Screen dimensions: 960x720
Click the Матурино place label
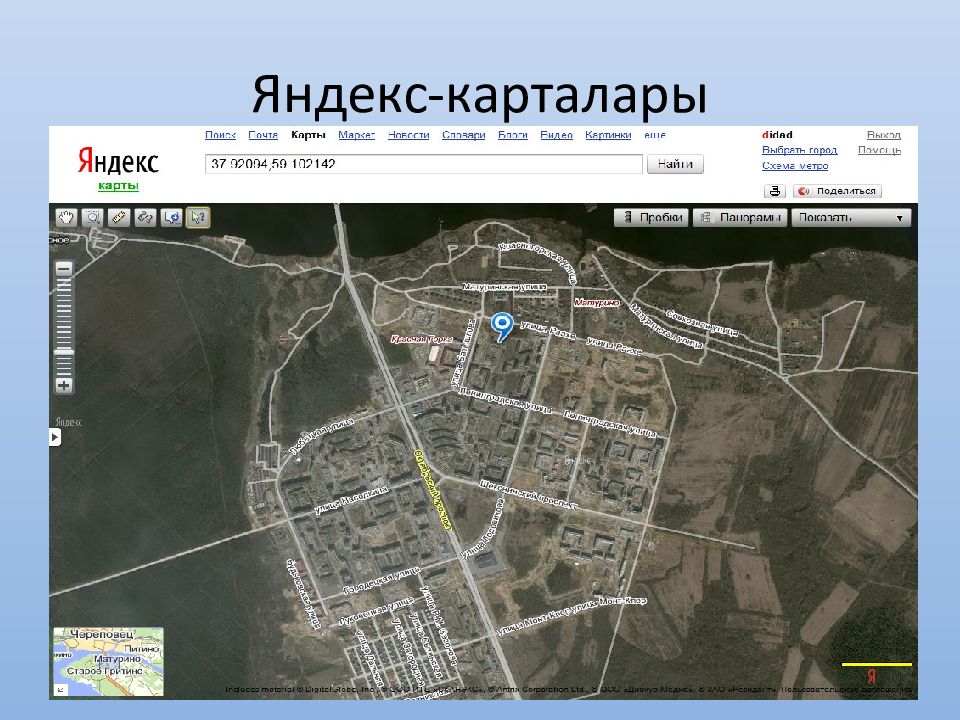pyautogui.click(x=597, y=302)
